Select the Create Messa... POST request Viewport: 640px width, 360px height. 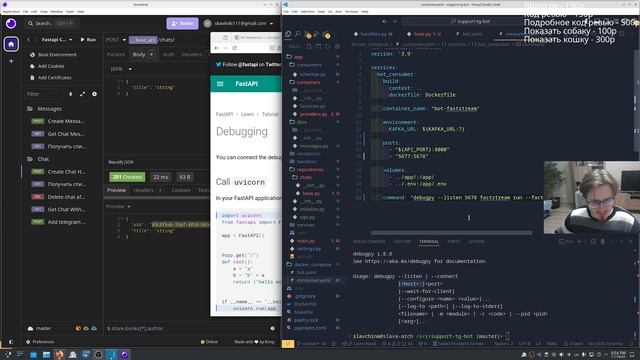click(x=58, y=121)
